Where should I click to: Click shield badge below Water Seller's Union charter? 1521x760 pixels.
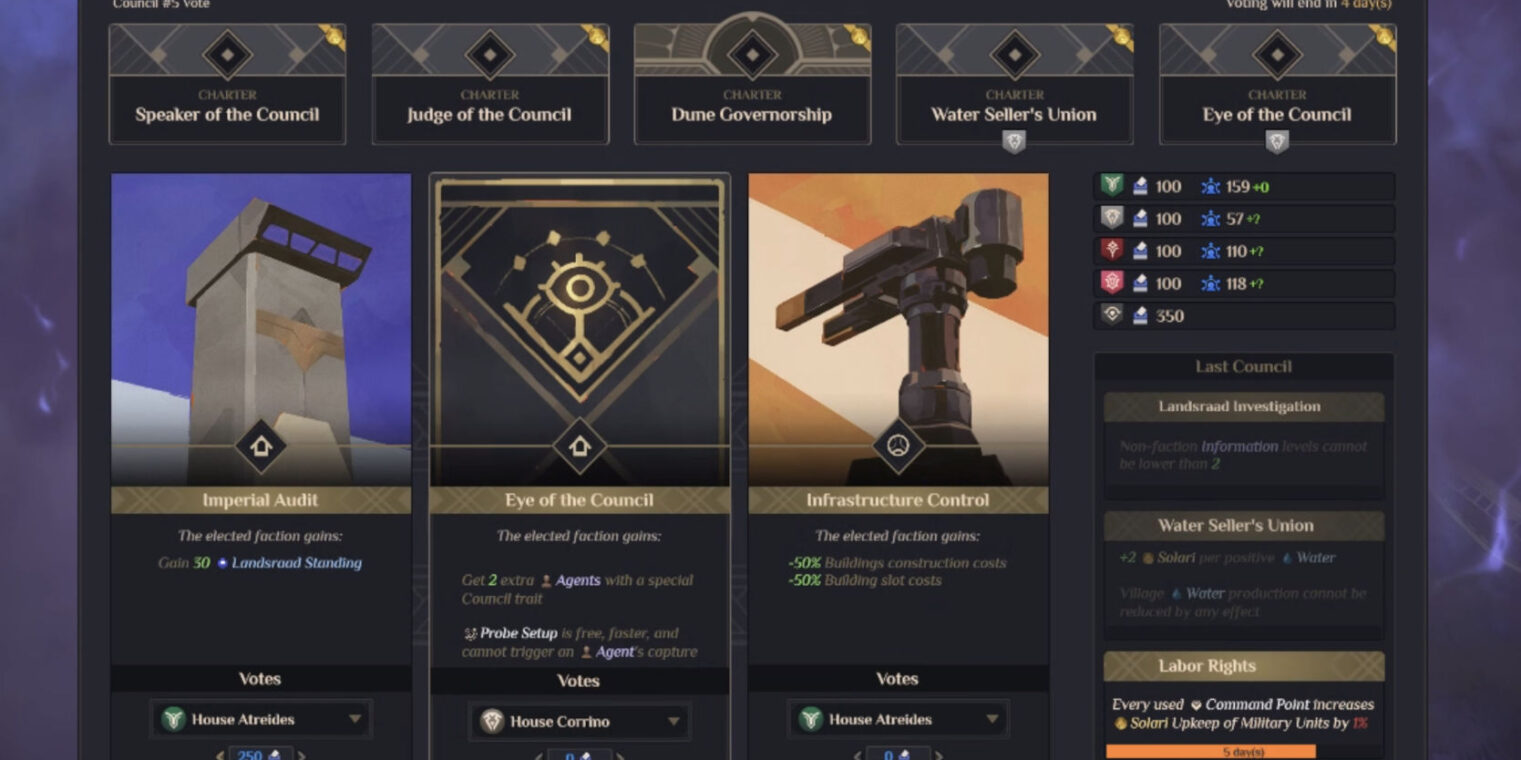point(1014,143)
